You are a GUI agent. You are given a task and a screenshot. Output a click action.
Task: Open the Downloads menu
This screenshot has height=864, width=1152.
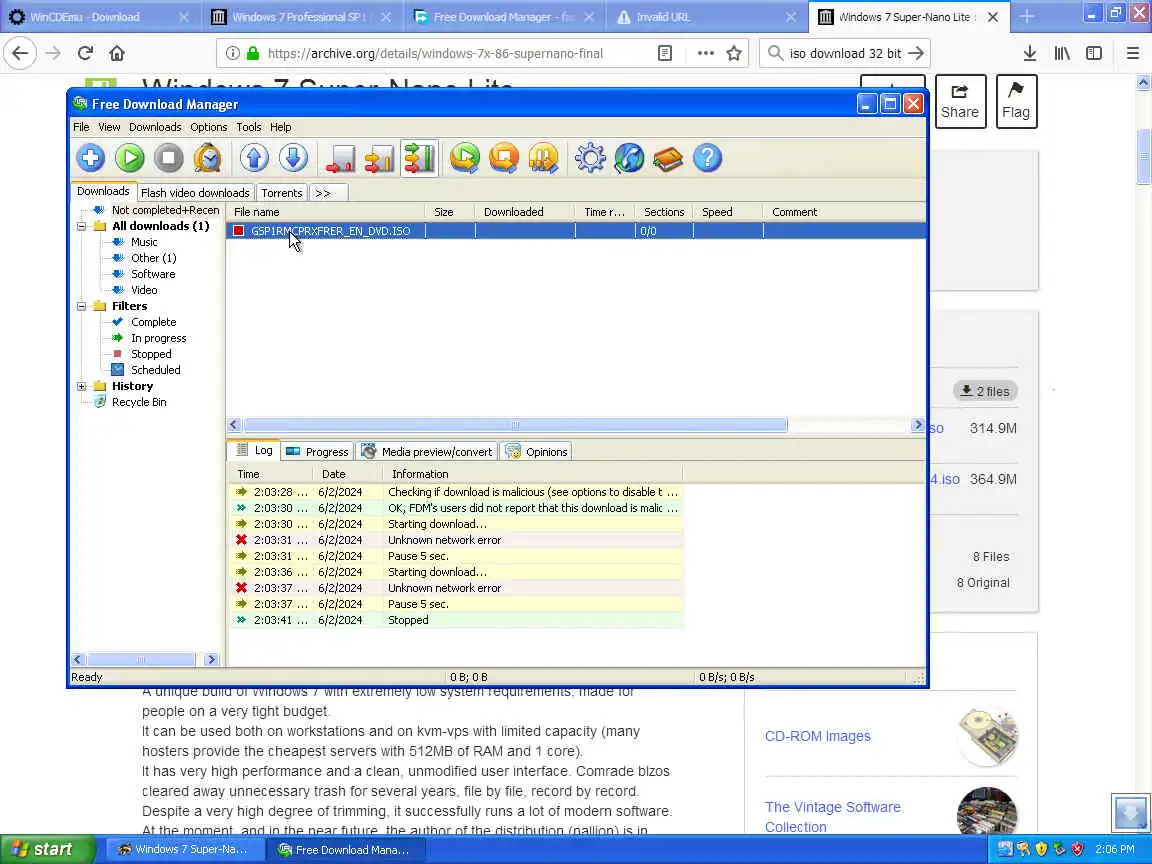pos(155,127)
